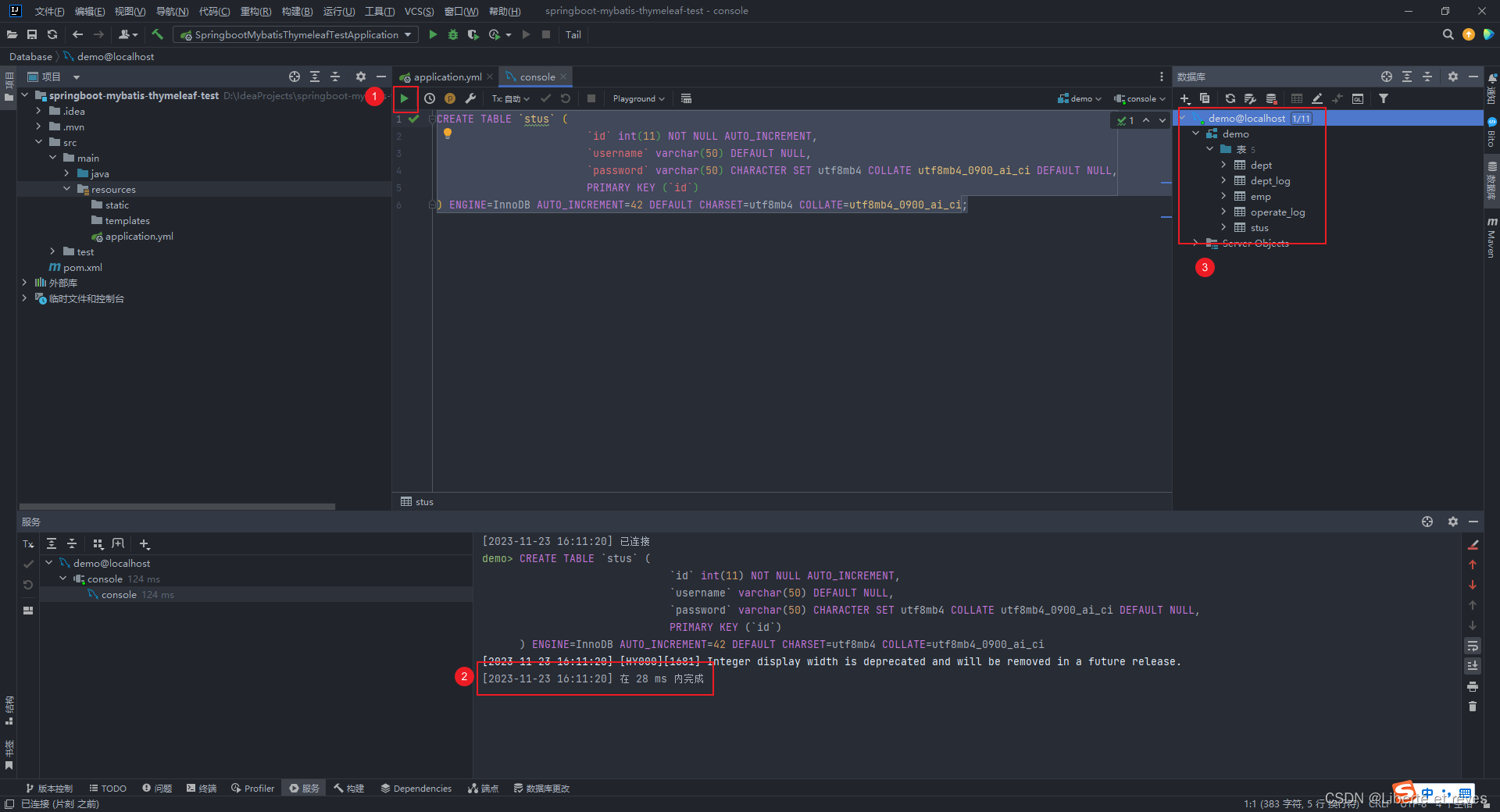The height and width of the screenshot is (812, 1500).
Task: Clear console output trash icon
Action: (x=1473, y=707)
